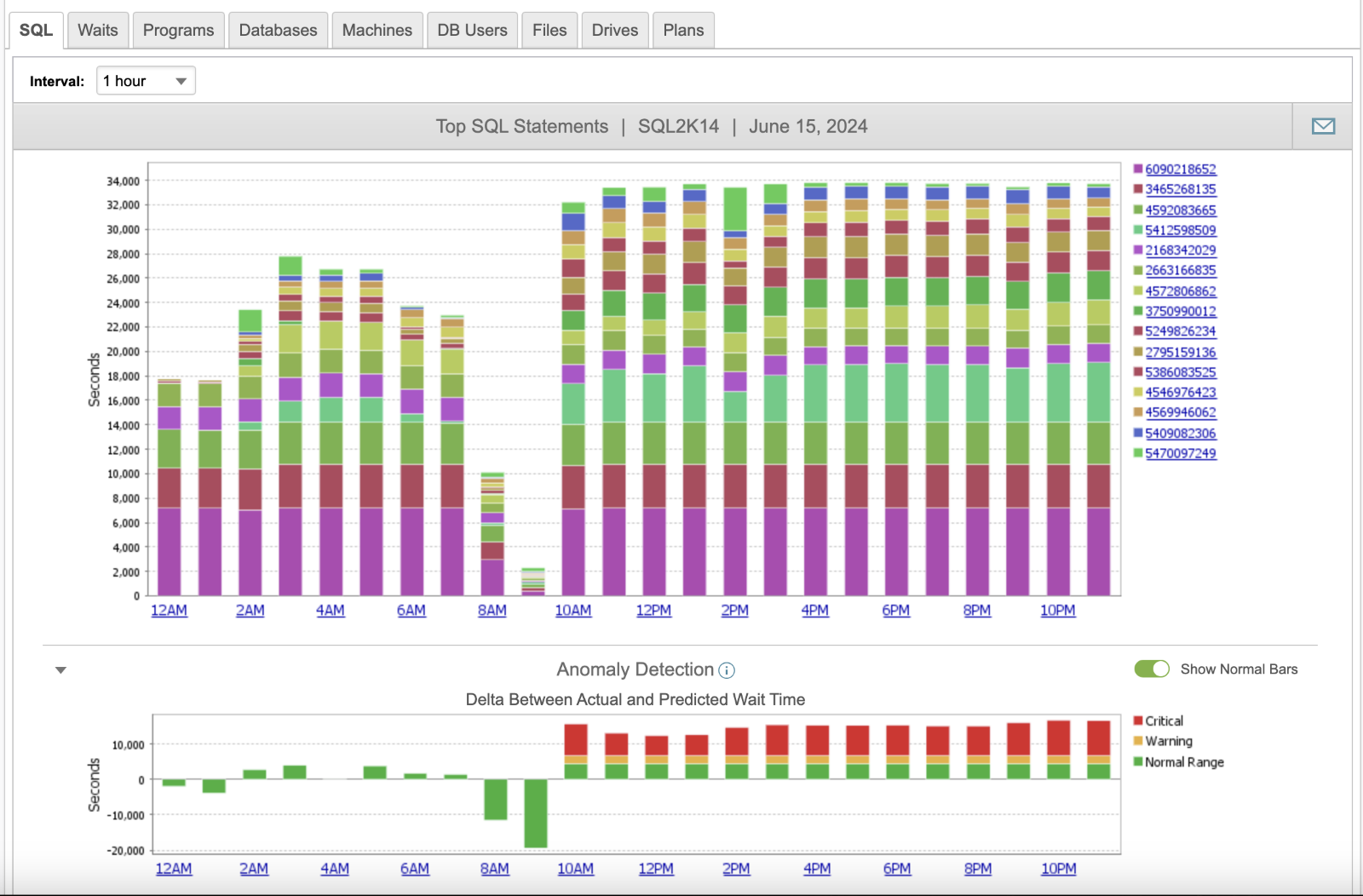The width and height of the screenshot is (1363, 896).
Task: Click the 5409082306 blue legend swatch
Action: coord(1138,433)
